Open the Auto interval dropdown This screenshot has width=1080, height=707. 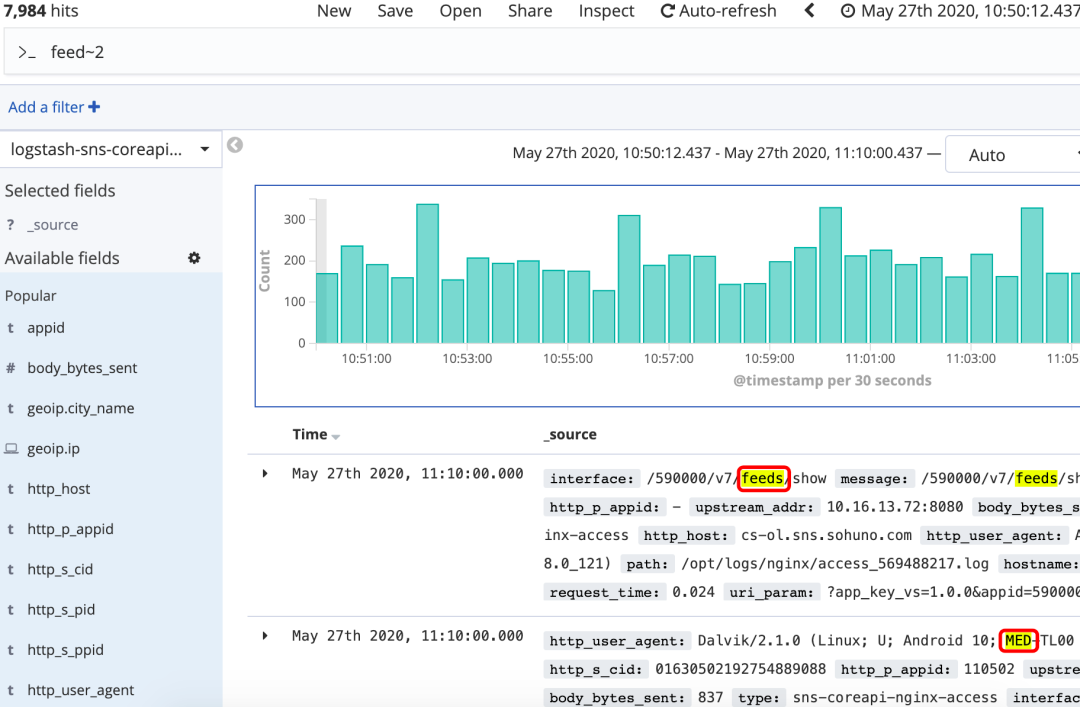tap(1010, 155)
